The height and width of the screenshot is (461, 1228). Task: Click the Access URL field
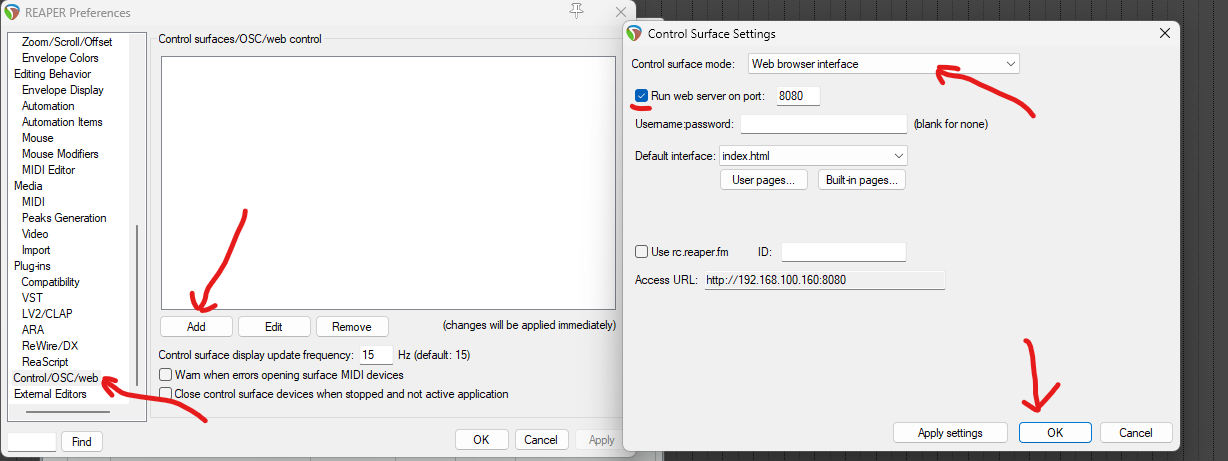click(x=823, y=280)
